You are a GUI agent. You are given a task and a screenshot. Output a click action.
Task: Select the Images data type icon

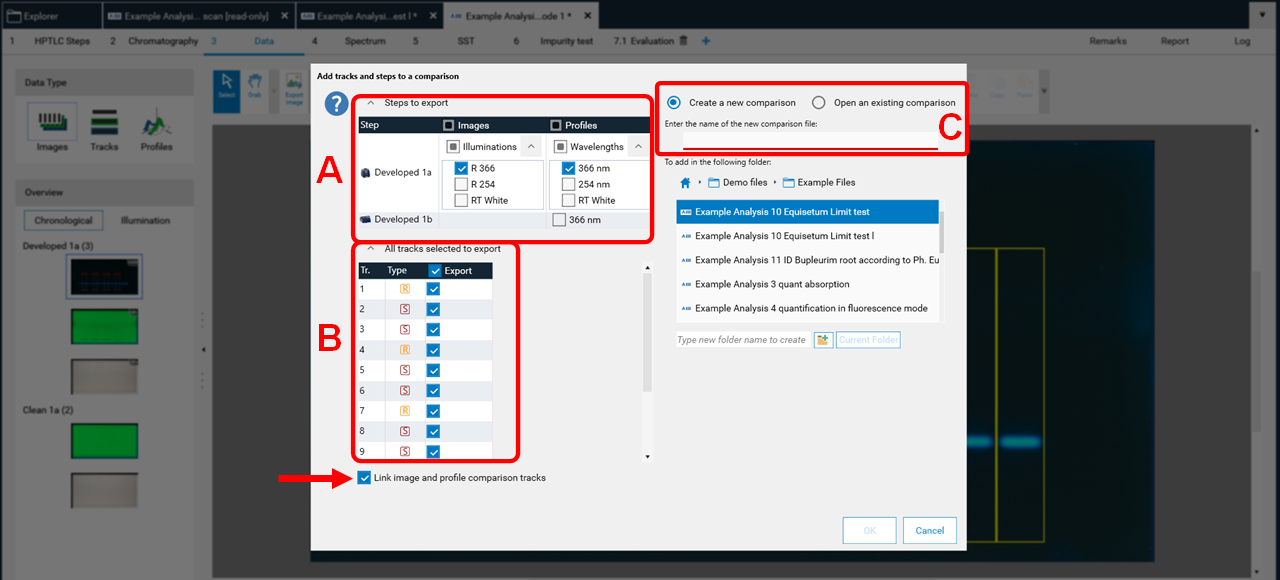[x=52, y=127]
